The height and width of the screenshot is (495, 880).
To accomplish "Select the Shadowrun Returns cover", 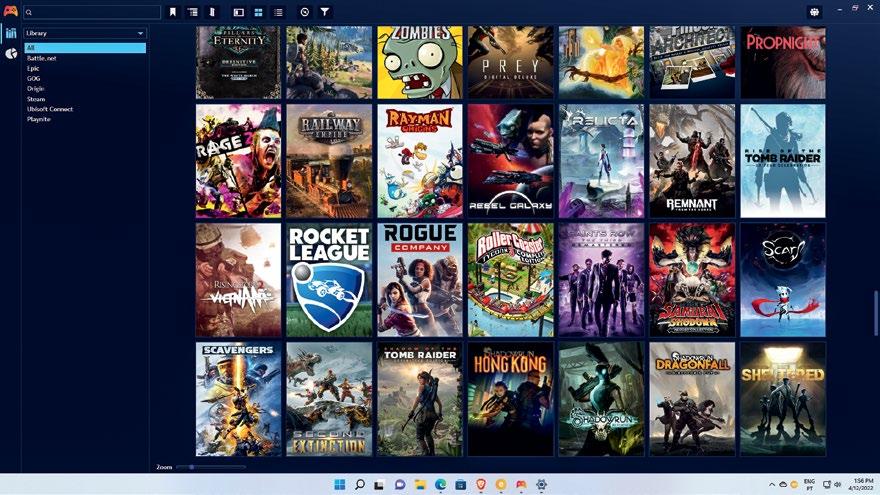I will pos(602,399).
